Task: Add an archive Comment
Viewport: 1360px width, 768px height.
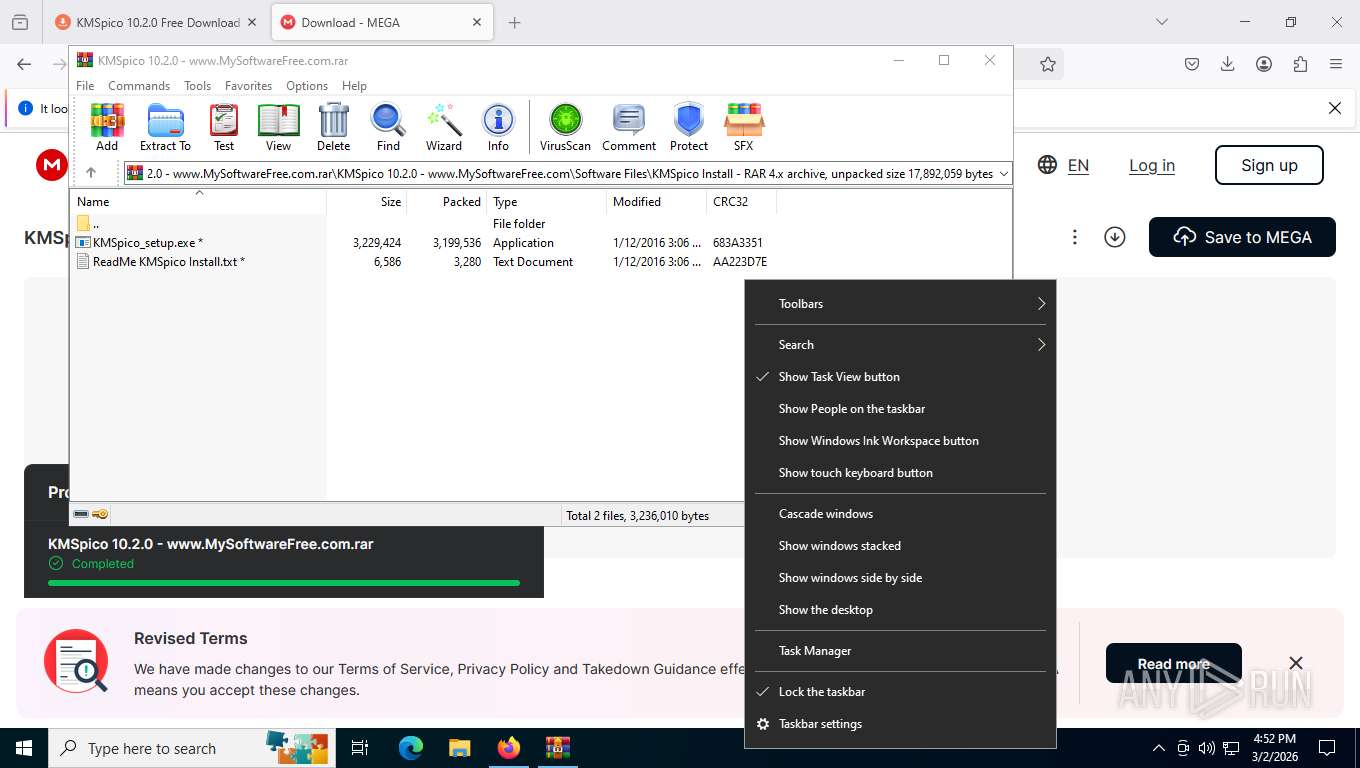Action: (x=629, y=127)
